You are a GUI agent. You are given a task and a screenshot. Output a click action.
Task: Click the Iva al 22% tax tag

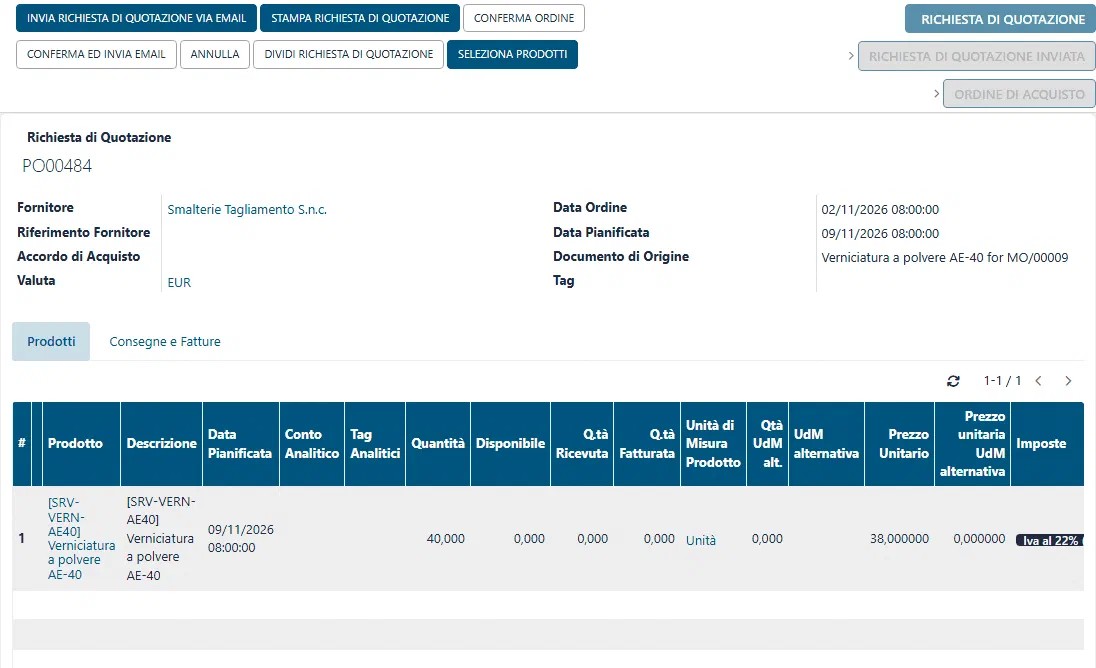1050,541
